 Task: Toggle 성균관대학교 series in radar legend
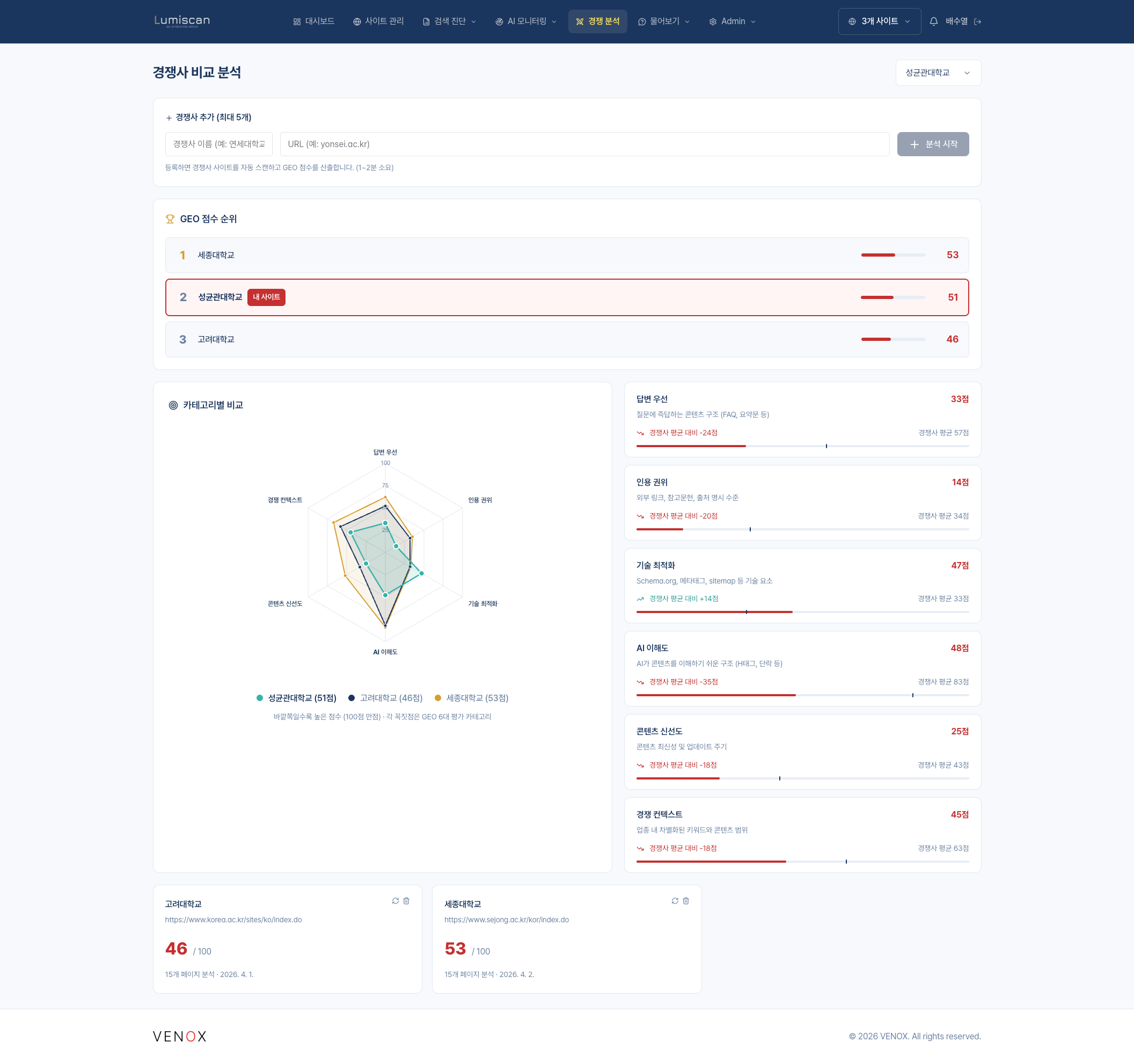point(296,698)
